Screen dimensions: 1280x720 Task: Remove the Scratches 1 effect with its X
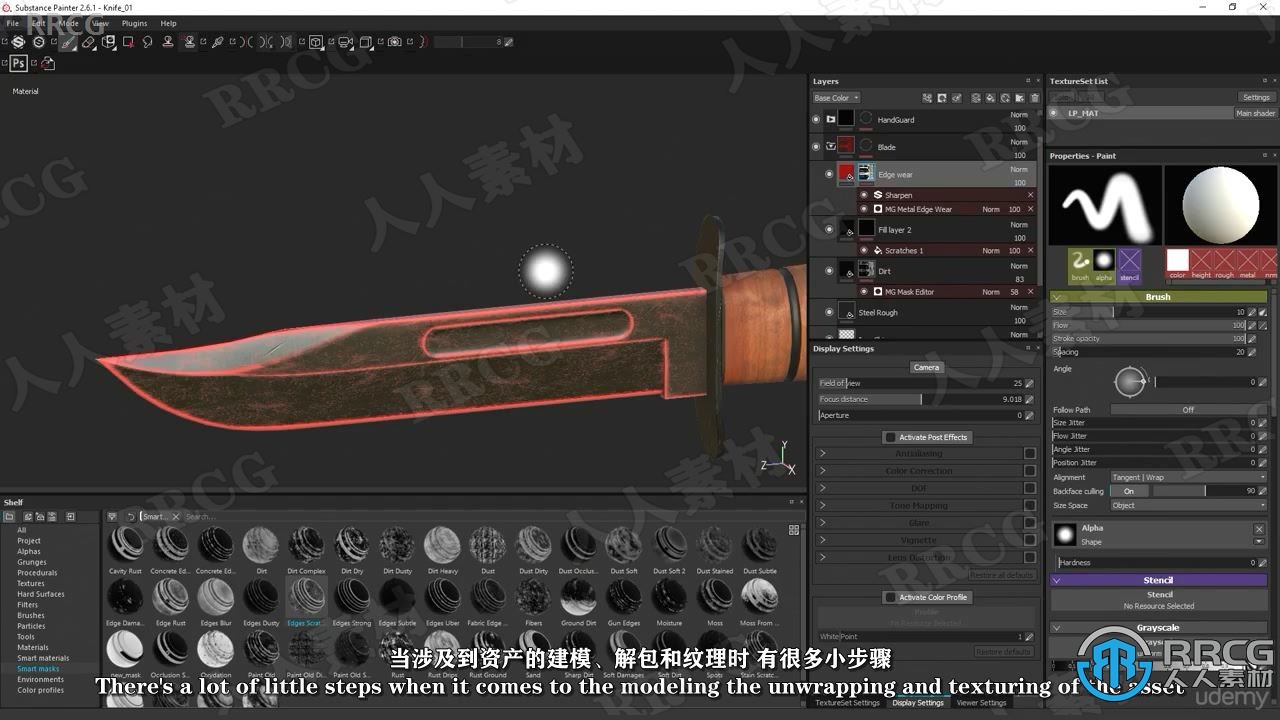click(1031, 251)
